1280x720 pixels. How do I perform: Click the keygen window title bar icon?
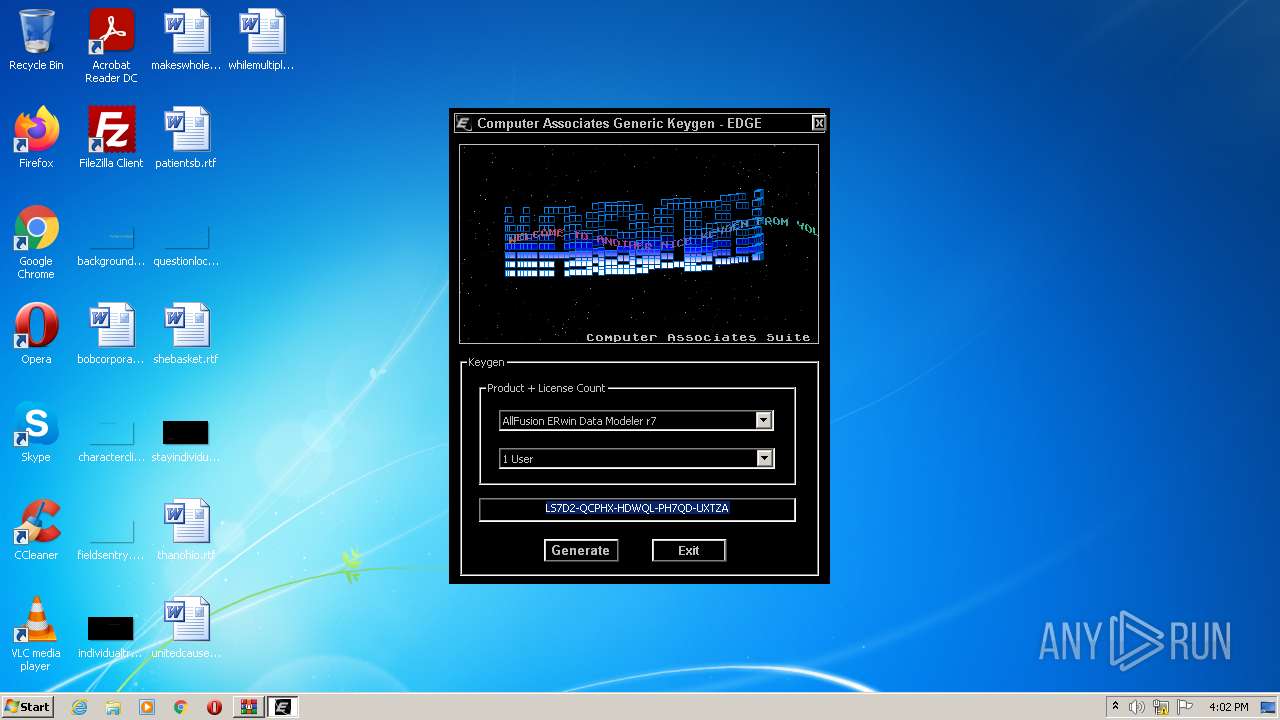[463, 123]
